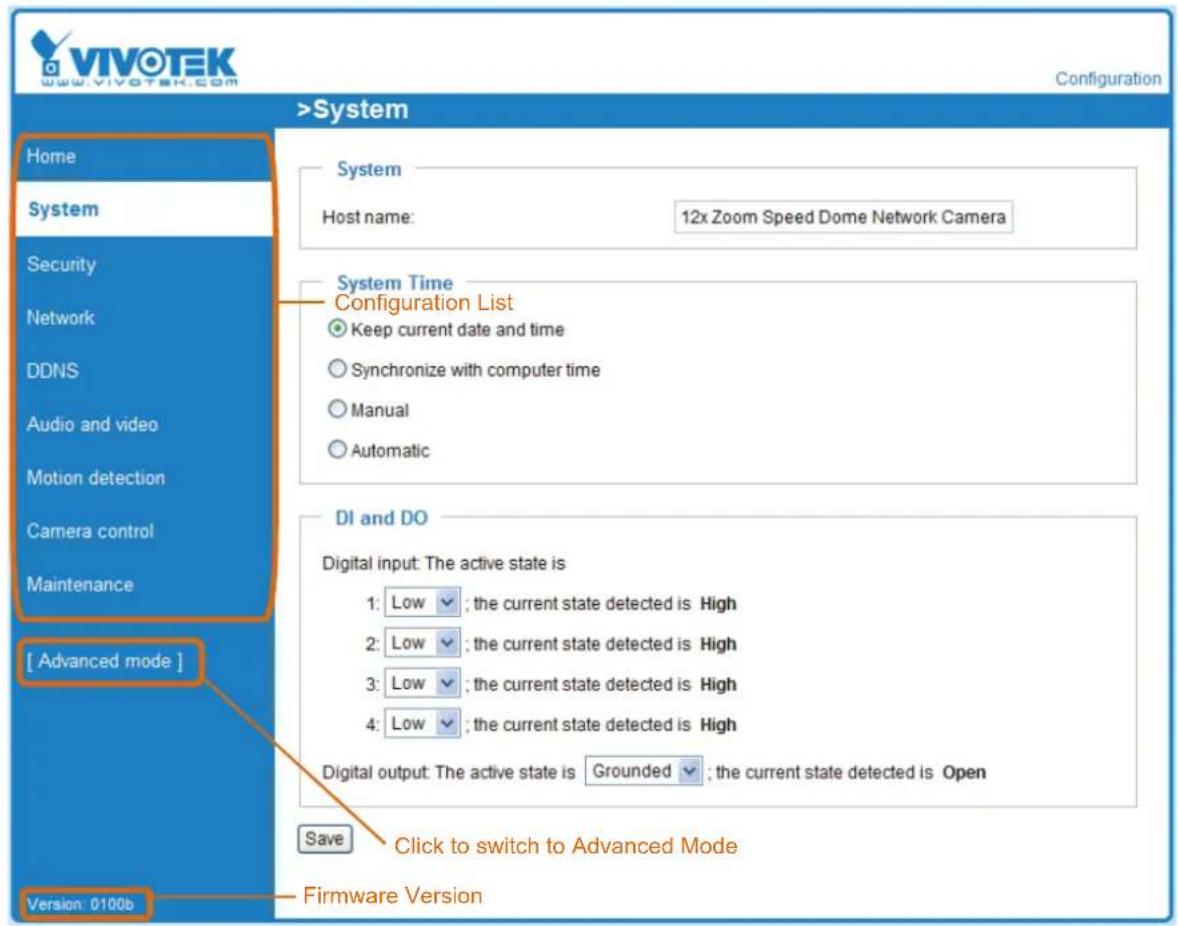Screen dimensions: 1178x926
Task: Select Synchronize with computer time
Action: [x=337, y=369]
